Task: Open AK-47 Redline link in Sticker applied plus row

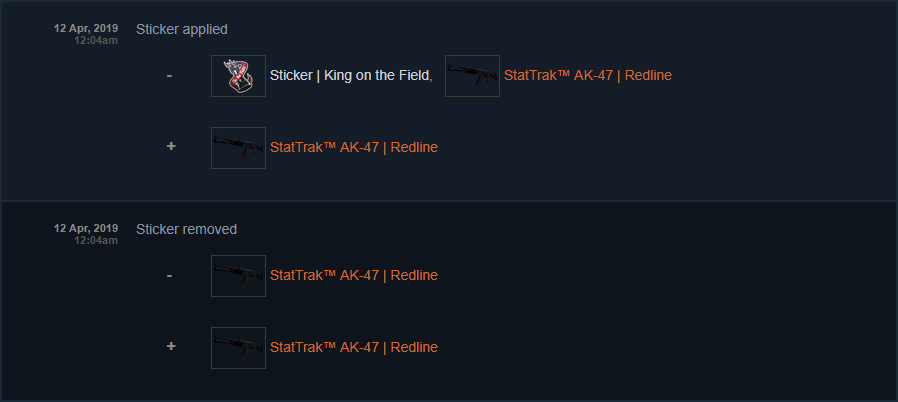Action: point(353,148)
